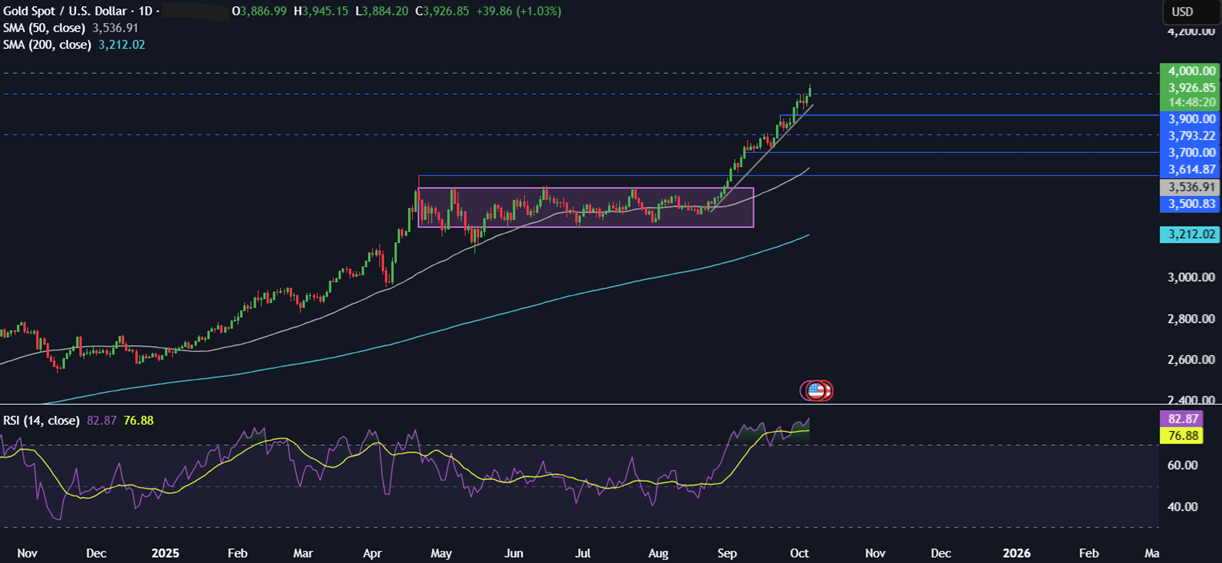This screenshot has width=1222, height=563.
Task: Click the blue 3,500.83 price label
Action: (x=1188, y=204)
